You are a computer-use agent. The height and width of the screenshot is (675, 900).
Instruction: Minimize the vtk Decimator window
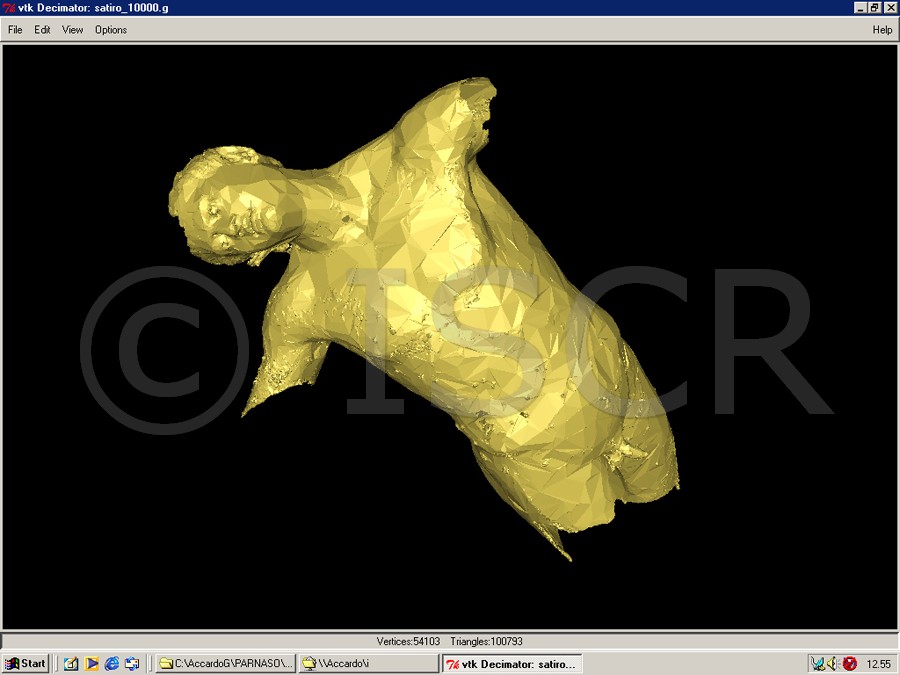coord(860,8)
